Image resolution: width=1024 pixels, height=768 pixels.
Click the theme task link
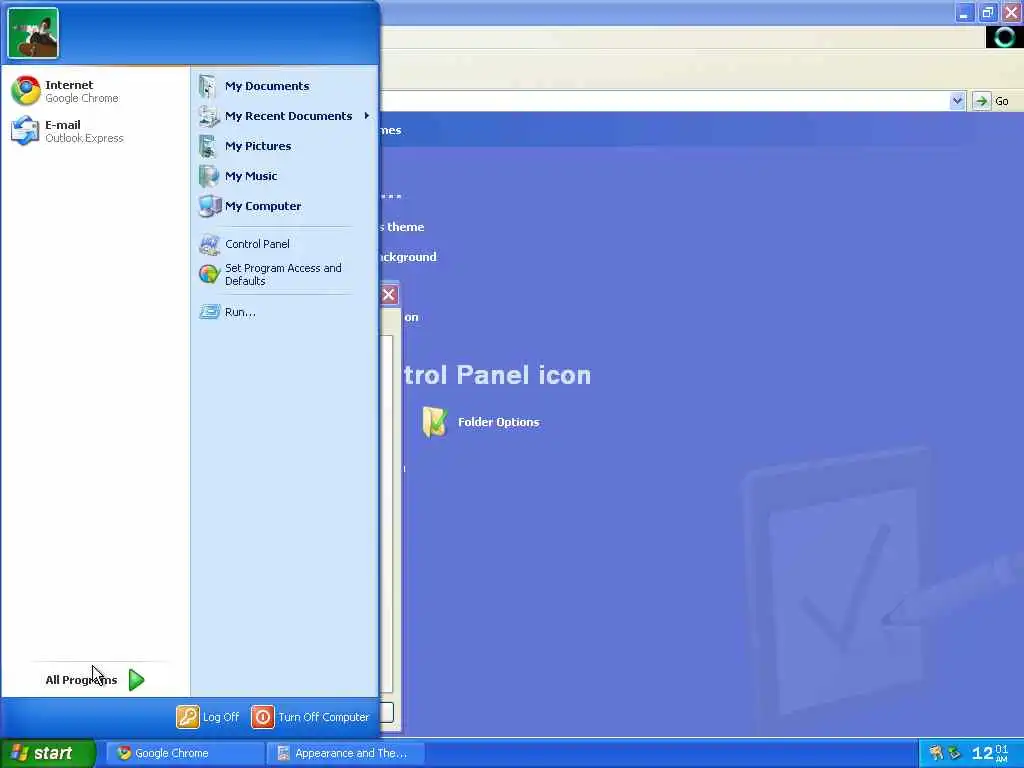click(402, 227)
